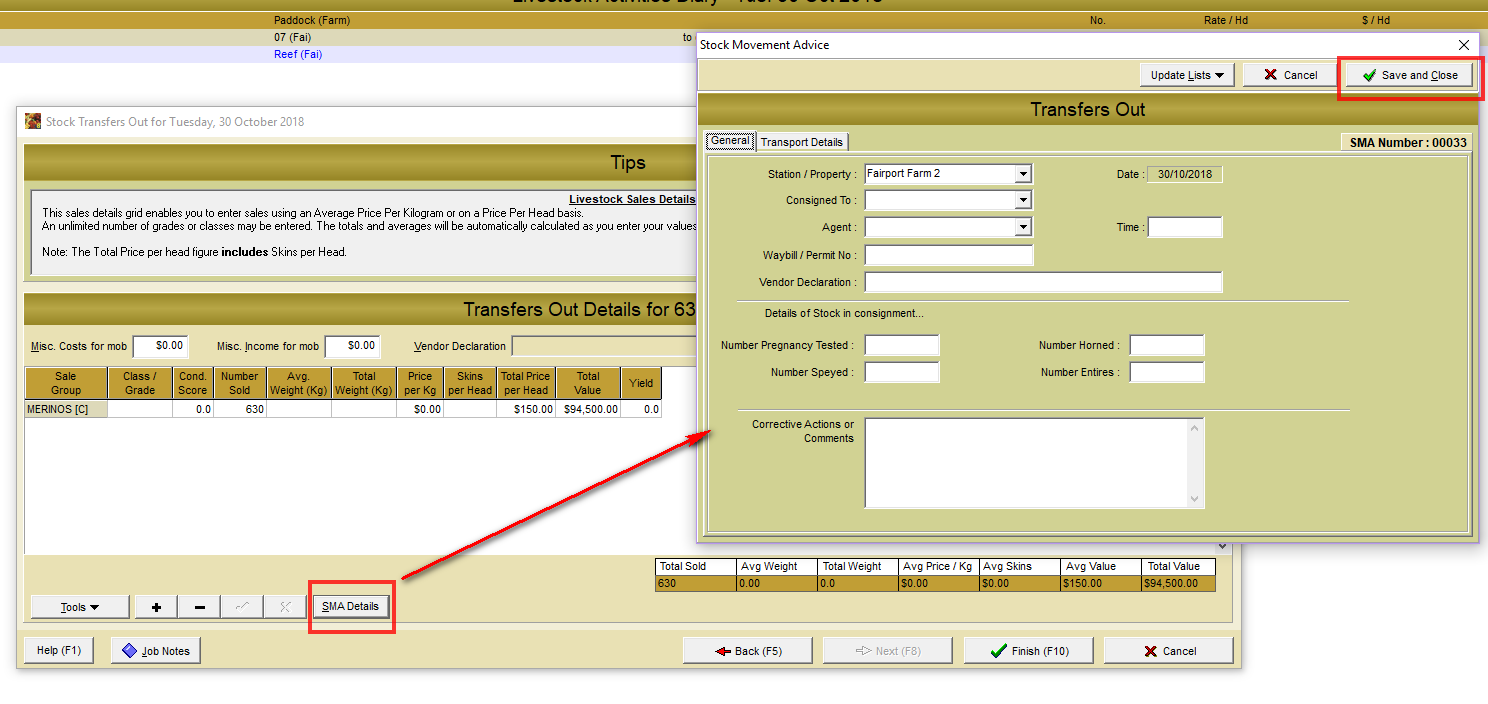
Task: Click the minus remove row button
Action: point(200,607)
